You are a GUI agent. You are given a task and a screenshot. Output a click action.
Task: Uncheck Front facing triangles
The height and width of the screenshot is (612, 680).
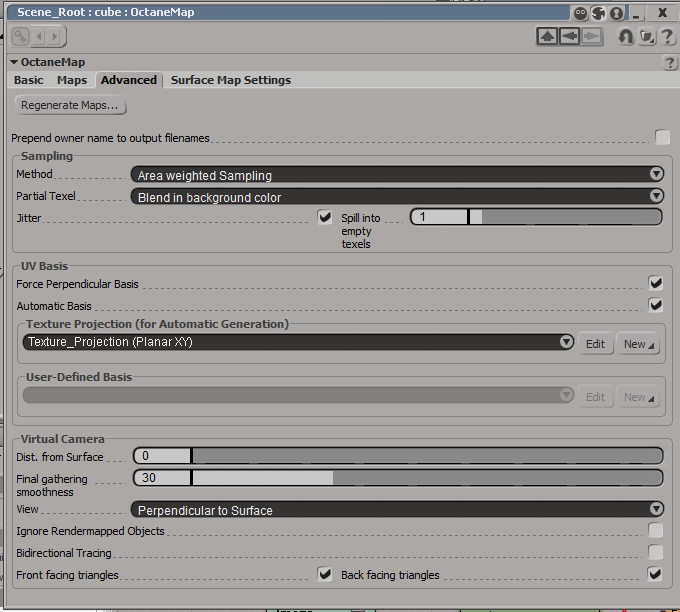point(324,574)
